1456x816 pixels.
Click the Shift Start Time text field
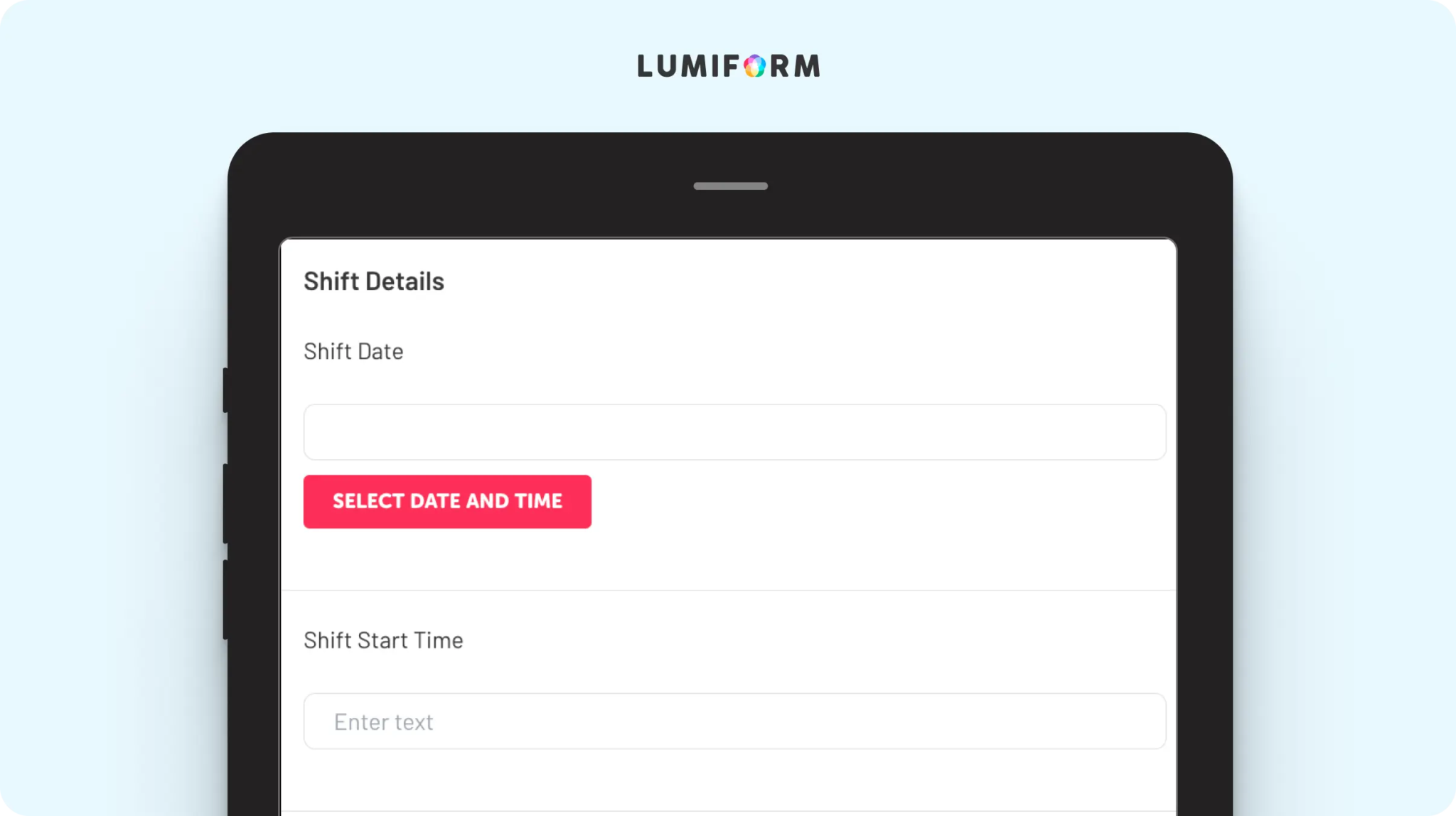734,721
